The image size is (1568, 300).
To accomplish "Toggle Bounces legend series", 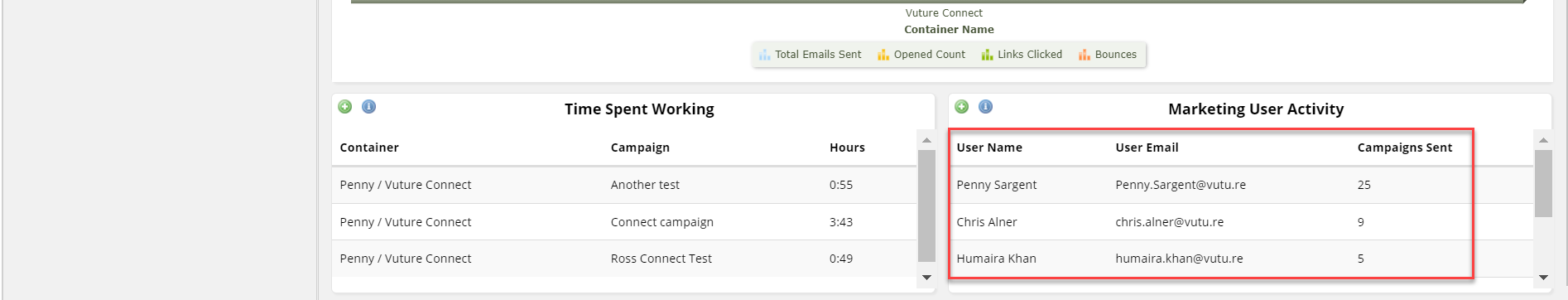I will [x=1108, y=55].
